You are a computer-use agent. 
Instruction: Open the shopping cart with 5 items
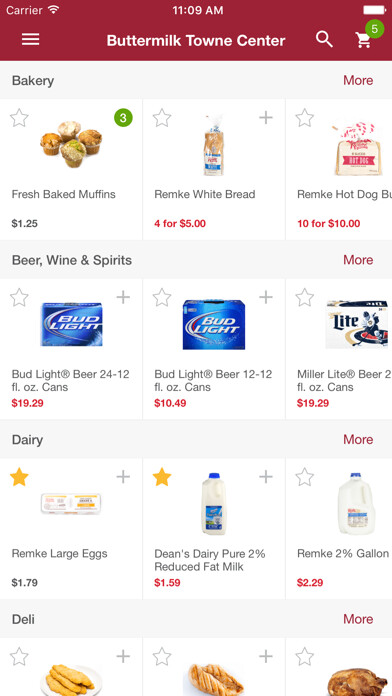tap(364, 40)
